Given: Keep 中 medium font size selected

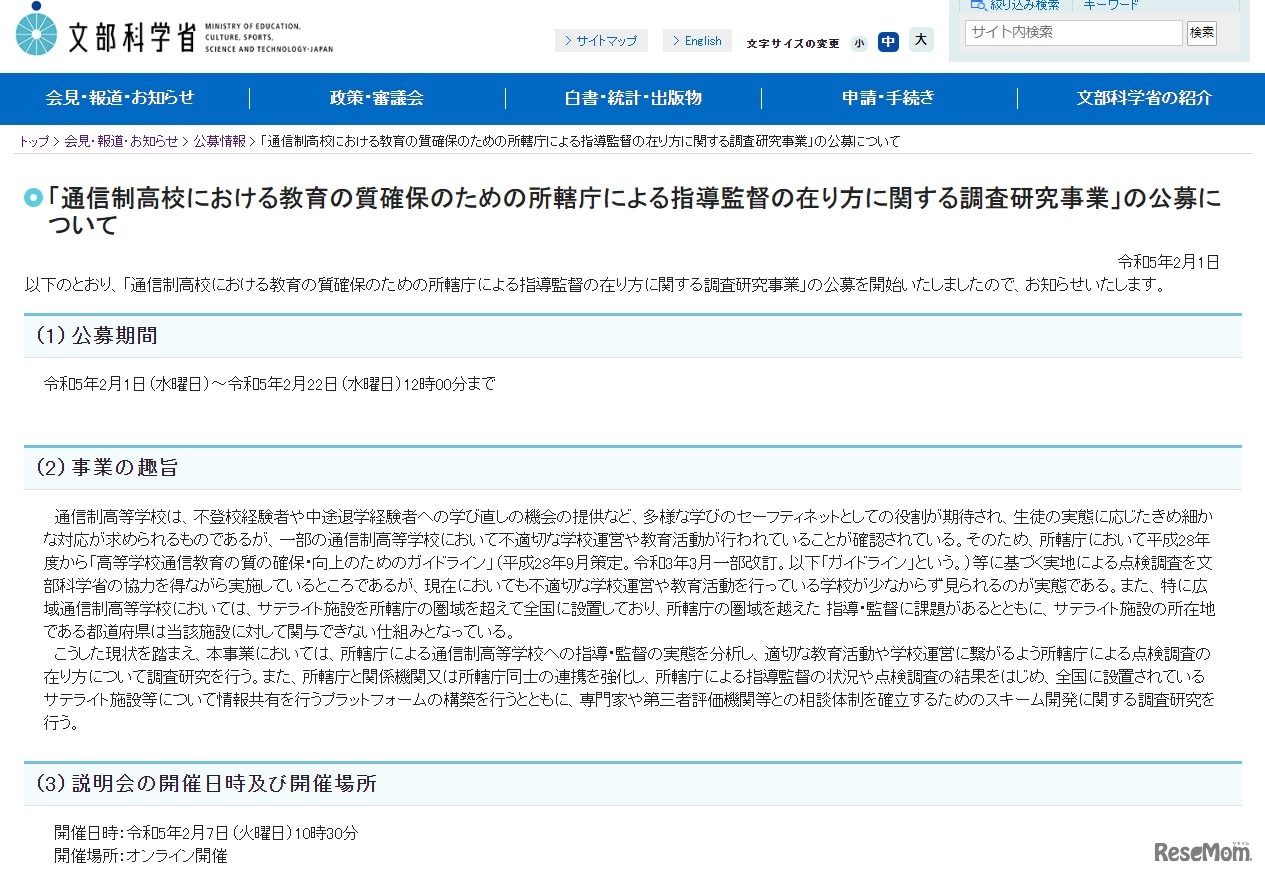Looking at the screenshot, I should pyautogui.click(x=888, y=41).
